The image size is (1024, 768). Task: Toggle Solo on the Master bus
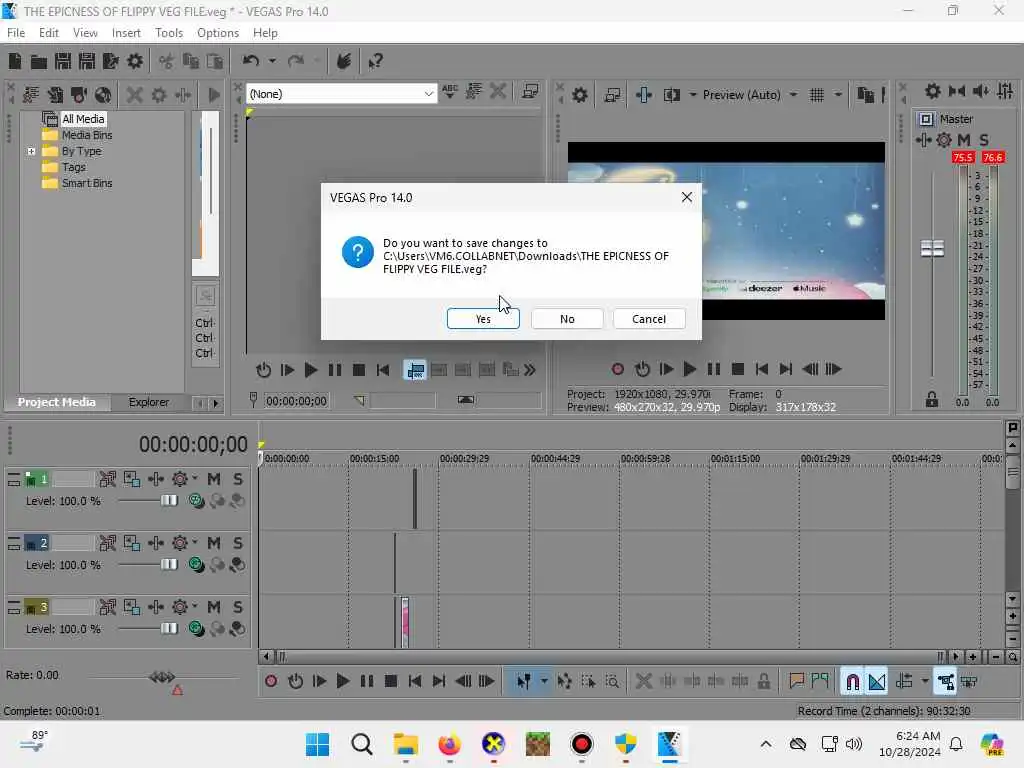click(x=984, y=140)
